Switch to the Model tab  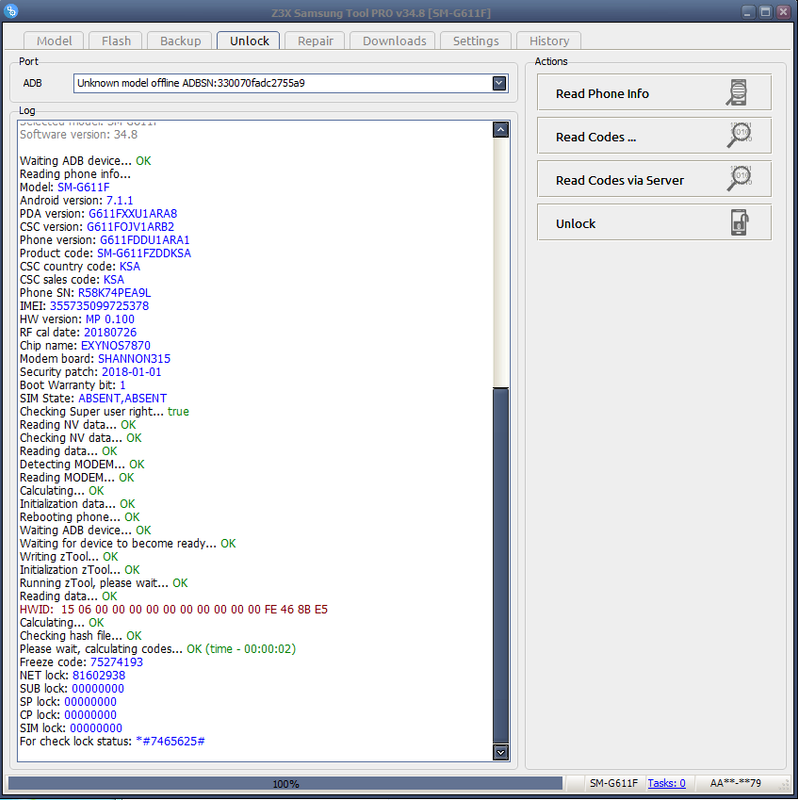(x=54, y=41)
